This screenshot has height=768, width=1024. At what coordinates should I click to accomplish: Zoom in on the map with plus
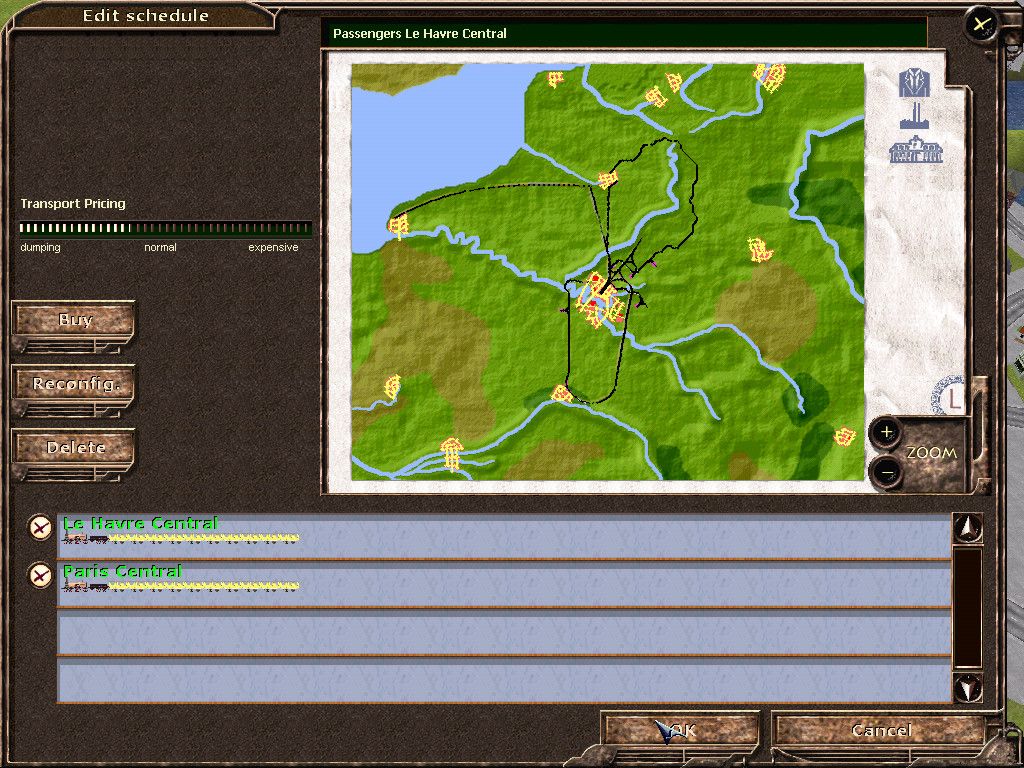(886, 433)
